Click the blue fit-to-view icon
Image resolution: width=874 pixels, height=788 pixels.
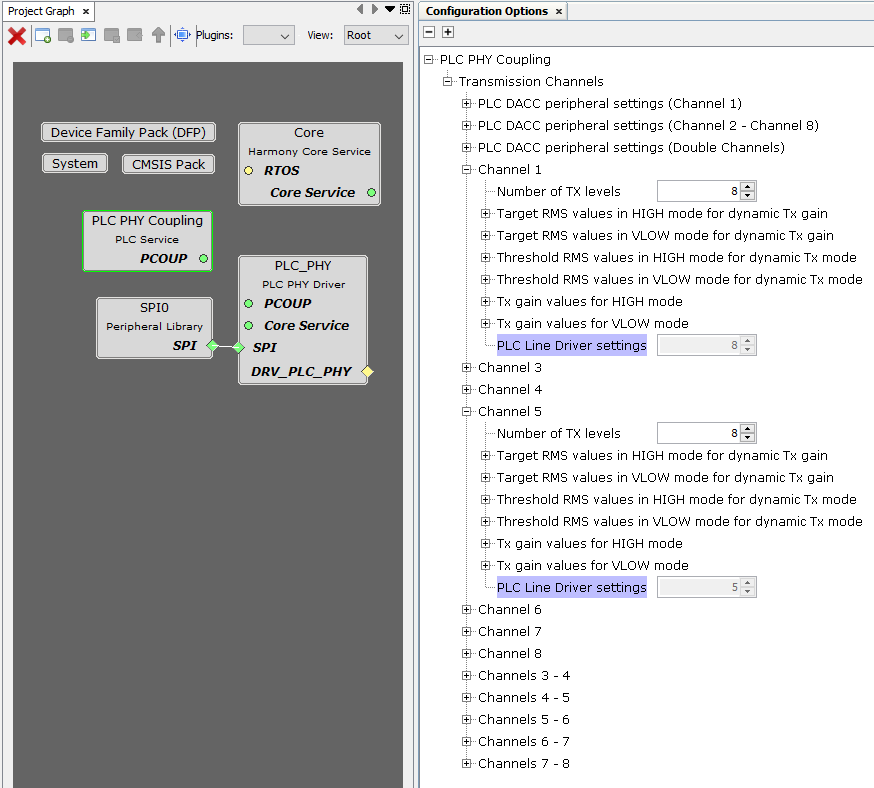click(x=182, y=36)
